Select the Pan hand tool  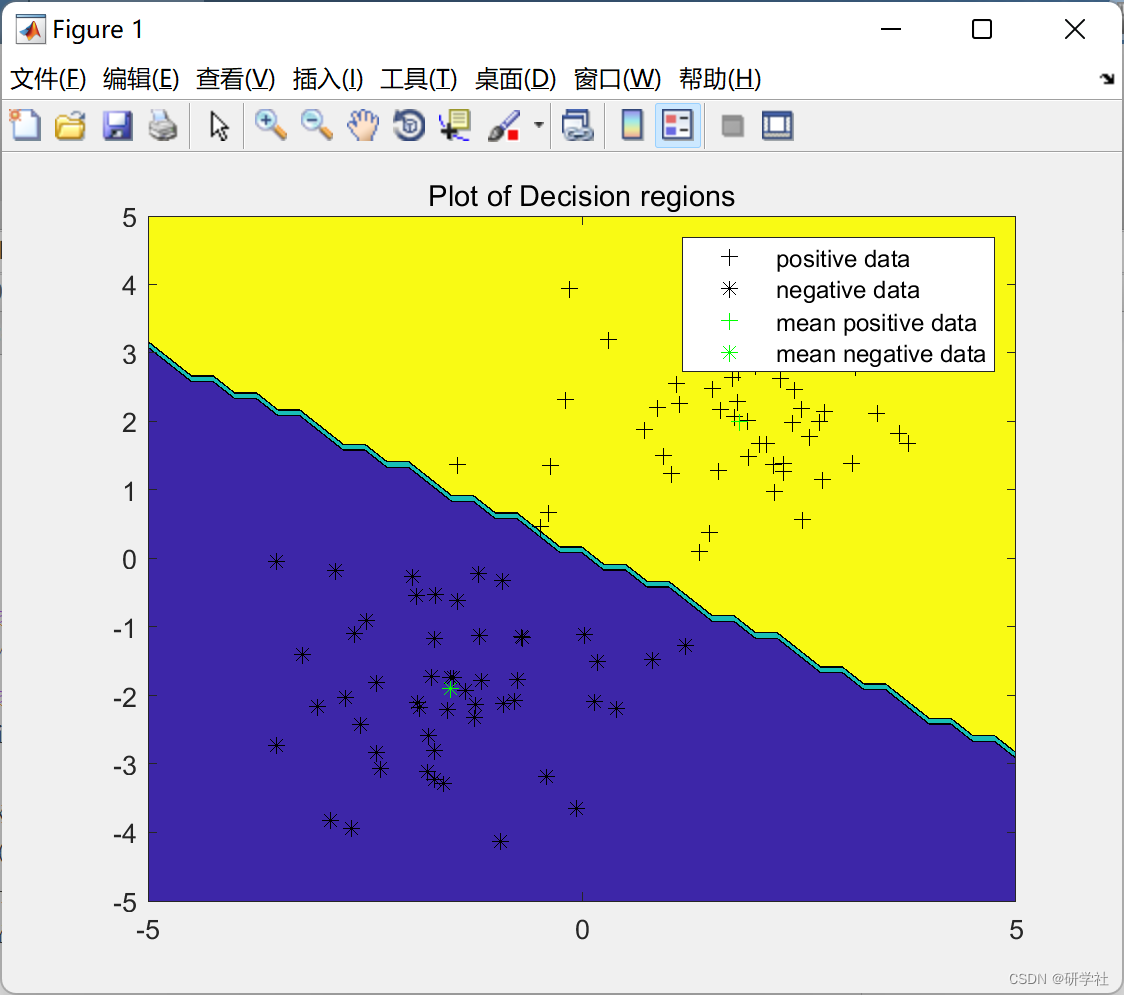click(x=363, y=125)
